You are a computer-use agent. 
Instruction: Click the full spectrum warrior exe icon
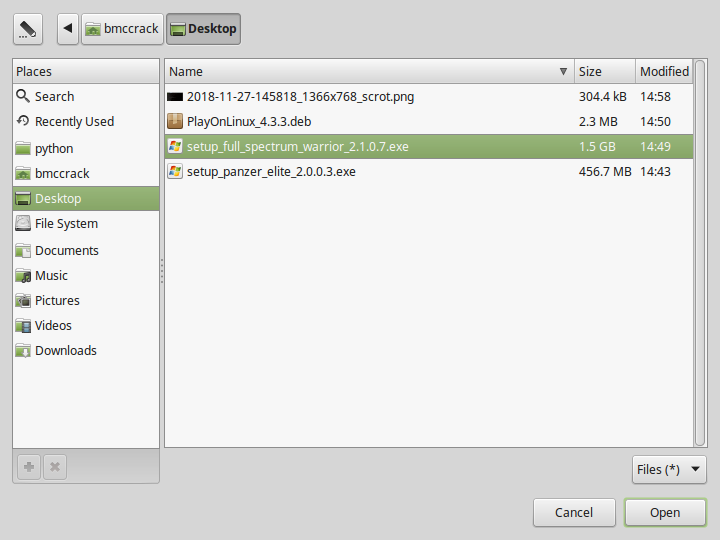[175, 146]
